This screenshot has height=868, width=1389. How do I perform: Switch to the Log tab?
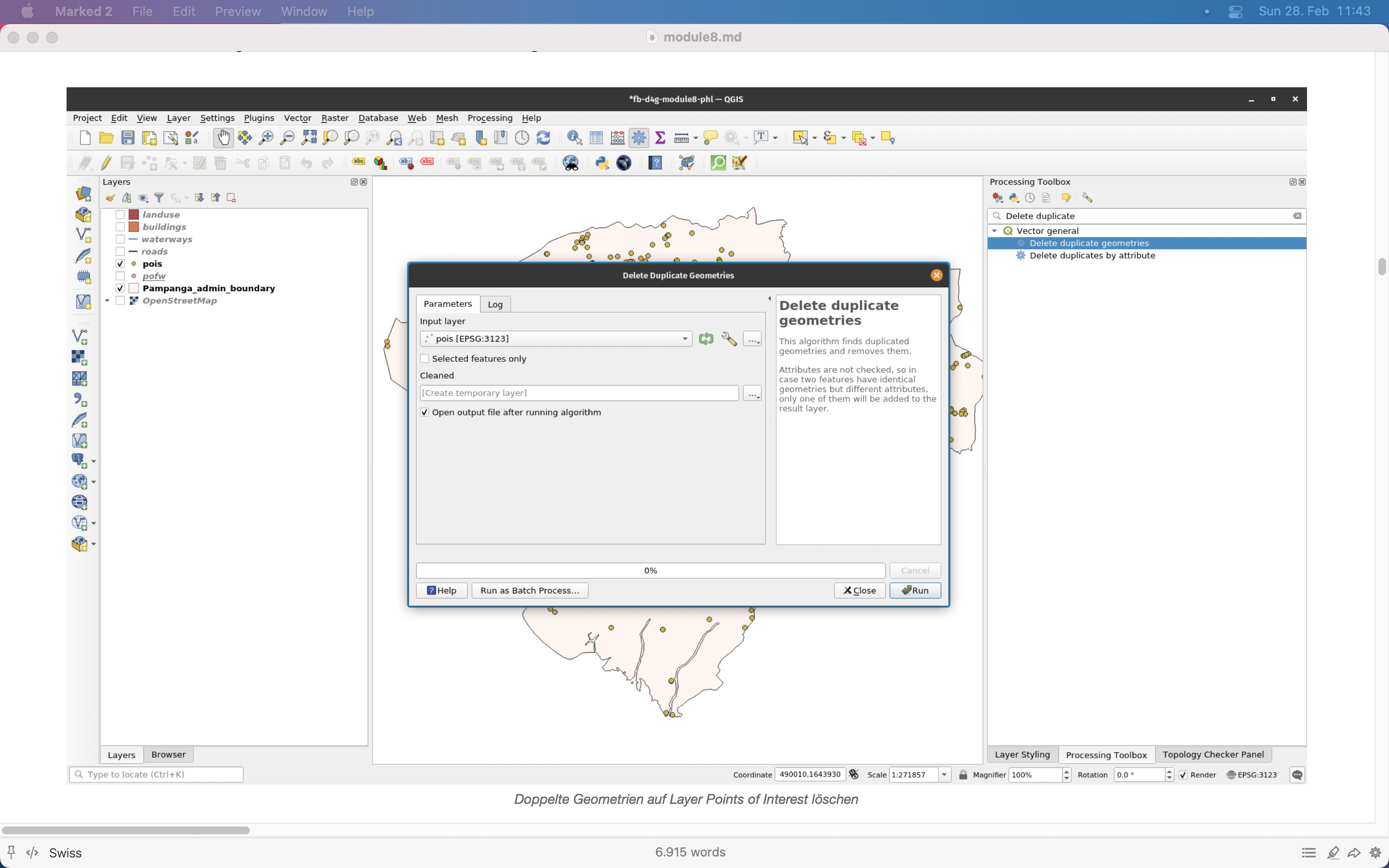tap(494, 303)
